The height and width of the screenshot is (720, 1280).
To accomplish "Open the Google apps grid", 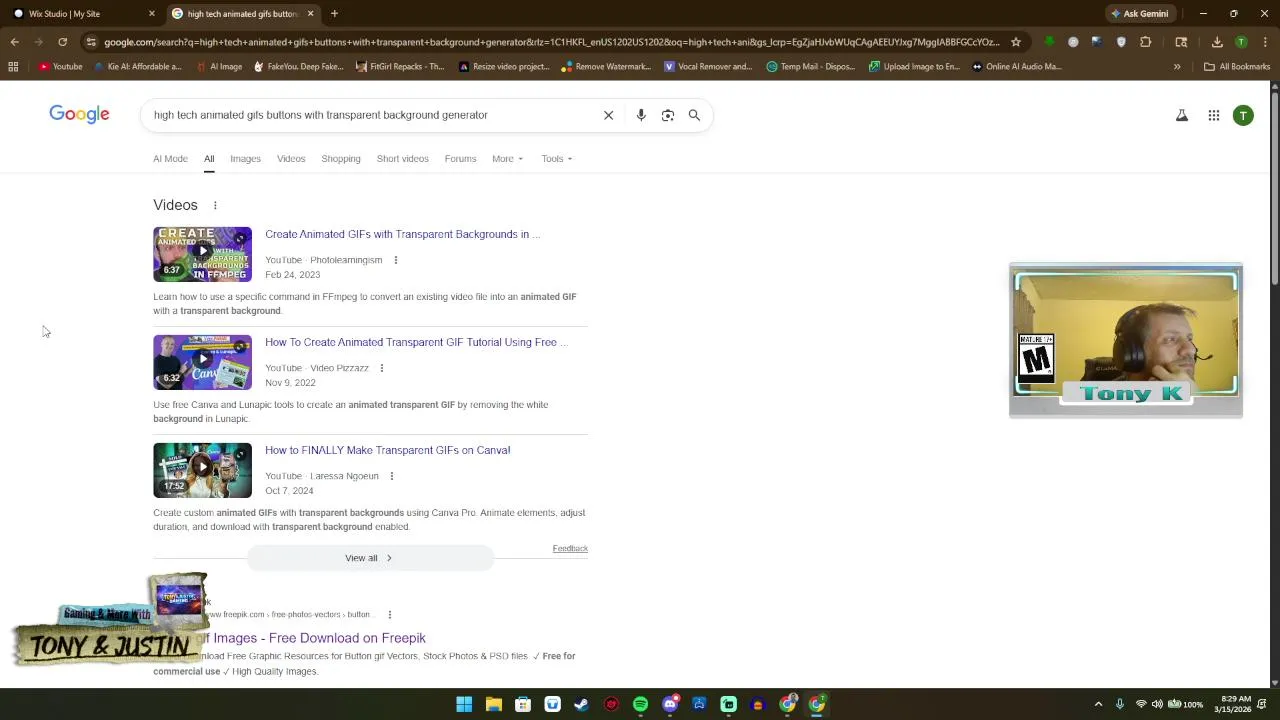I will click(1214, 115).
